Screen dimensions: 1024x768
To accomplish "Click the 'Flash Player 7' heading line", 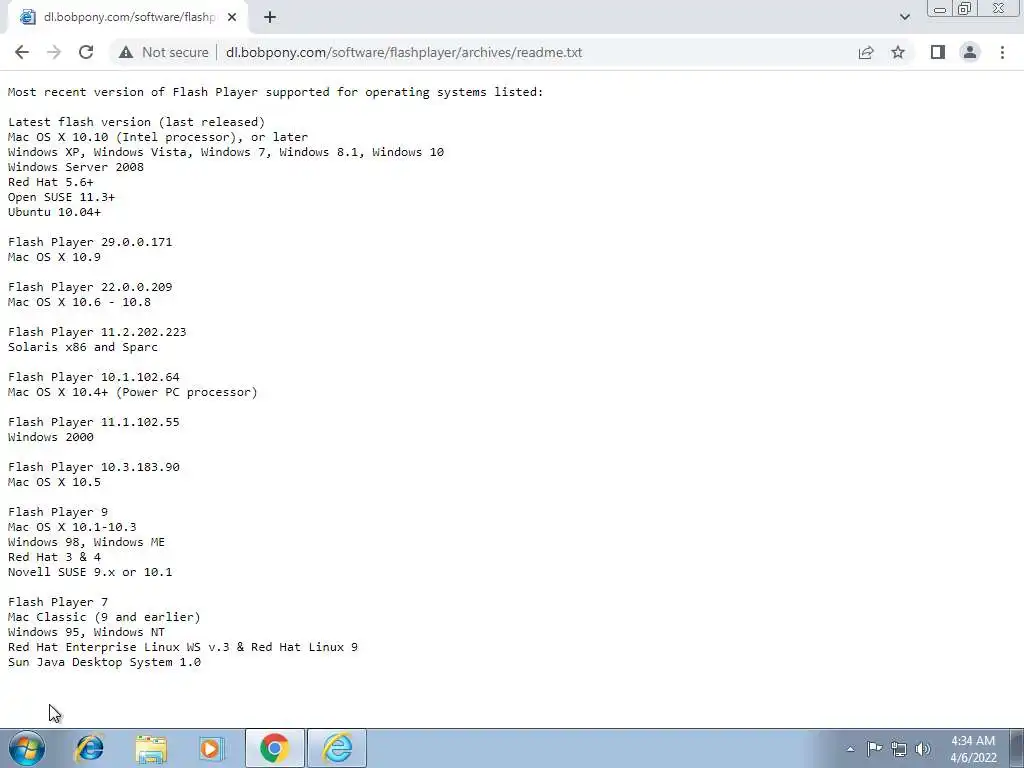I will 58,602.
